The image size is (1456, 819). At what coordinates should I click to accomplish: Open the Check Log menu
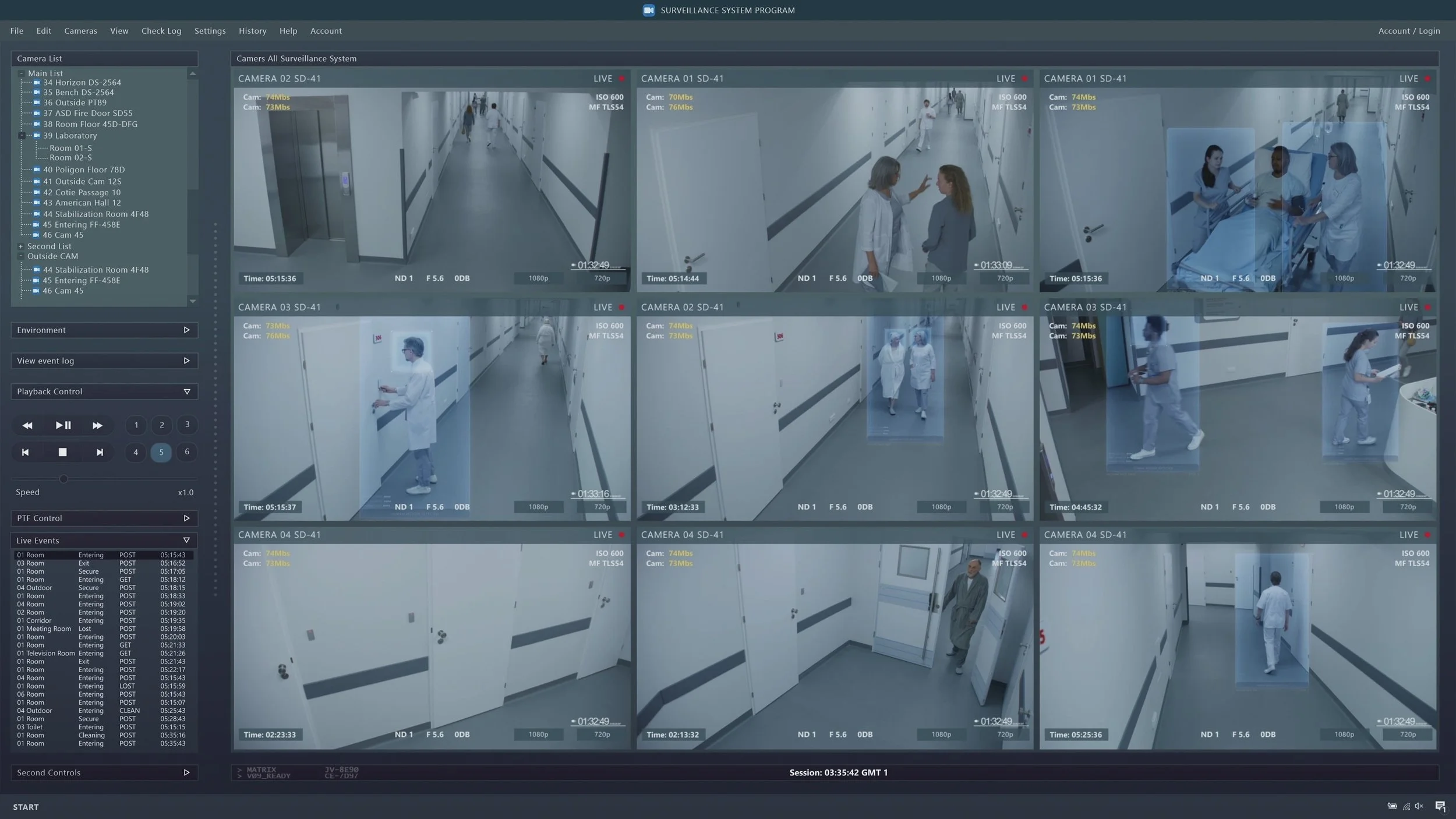[x=161, y=31]
